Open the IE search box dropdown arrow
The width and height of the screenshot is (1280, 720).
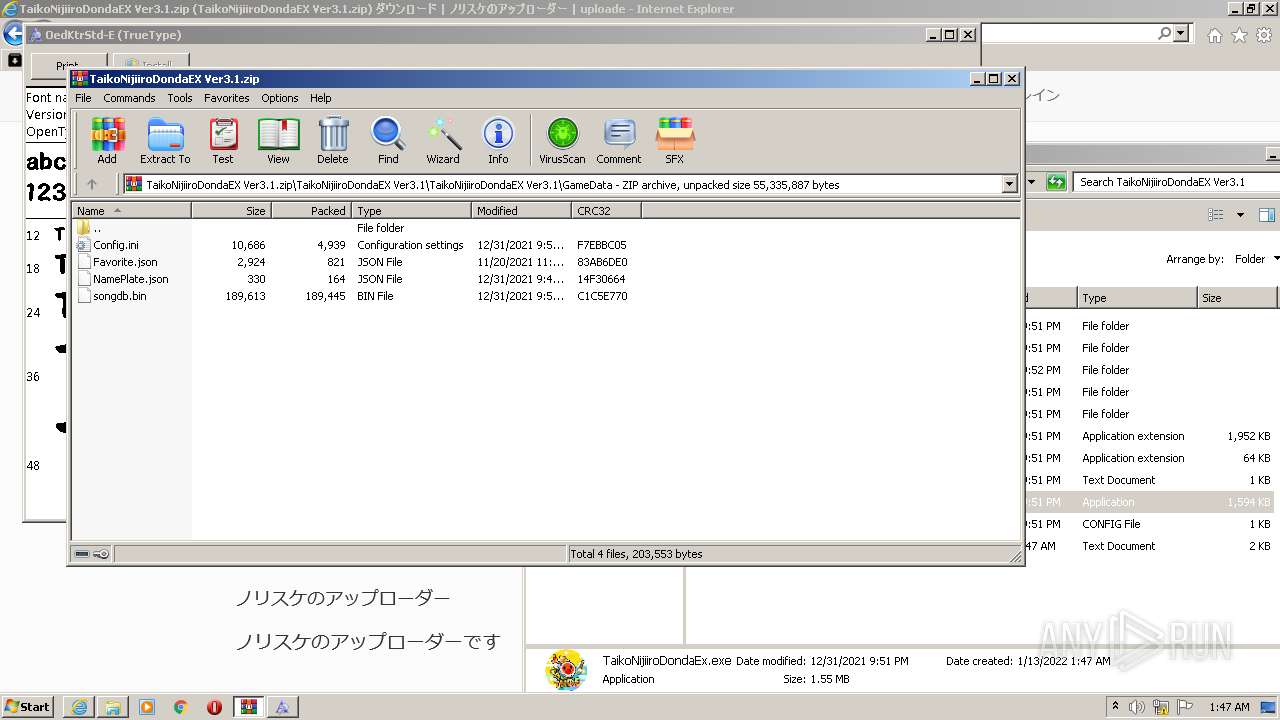1181,33
